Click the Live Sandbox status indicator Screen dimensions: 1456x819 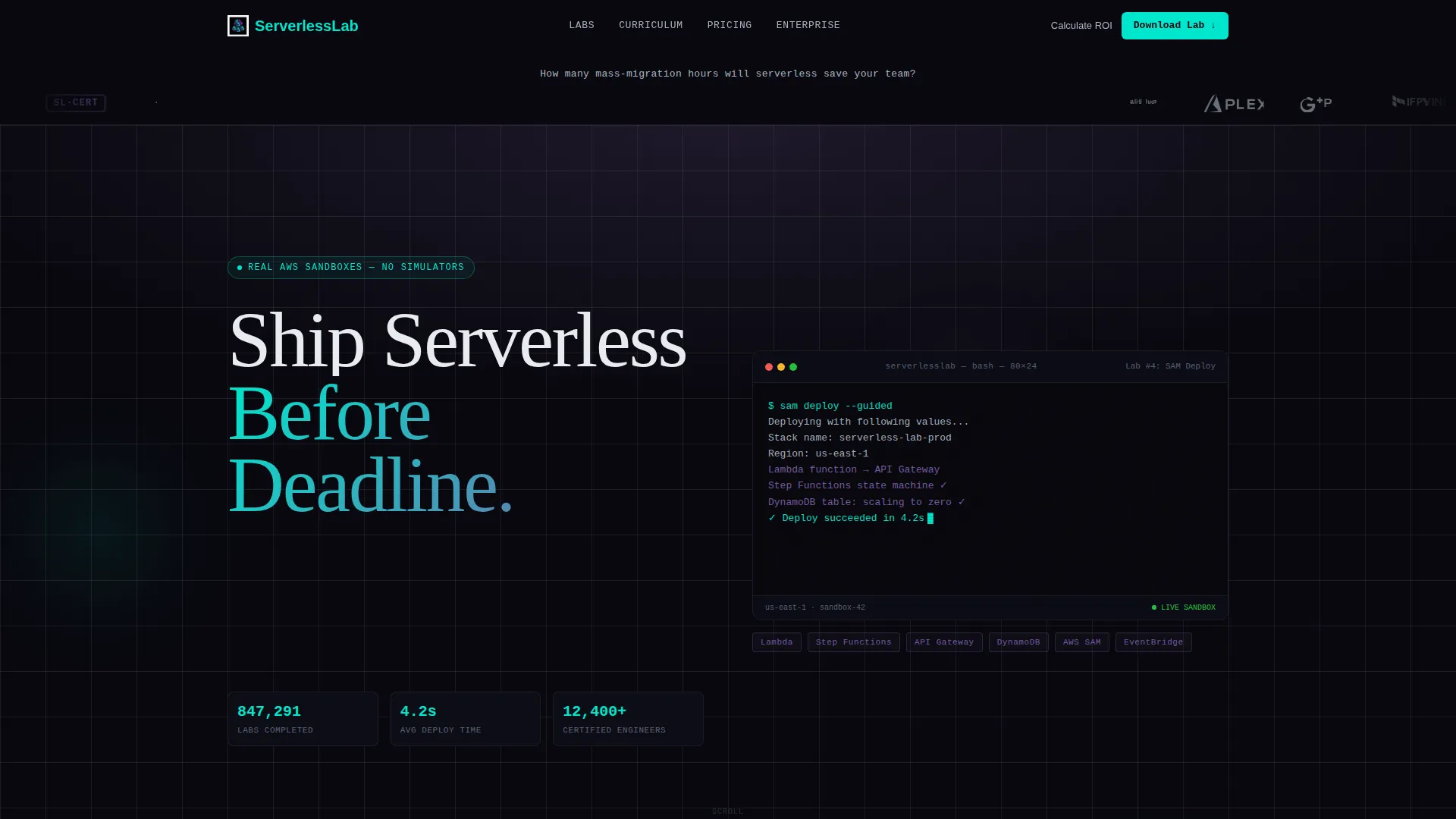(1184, 607)
